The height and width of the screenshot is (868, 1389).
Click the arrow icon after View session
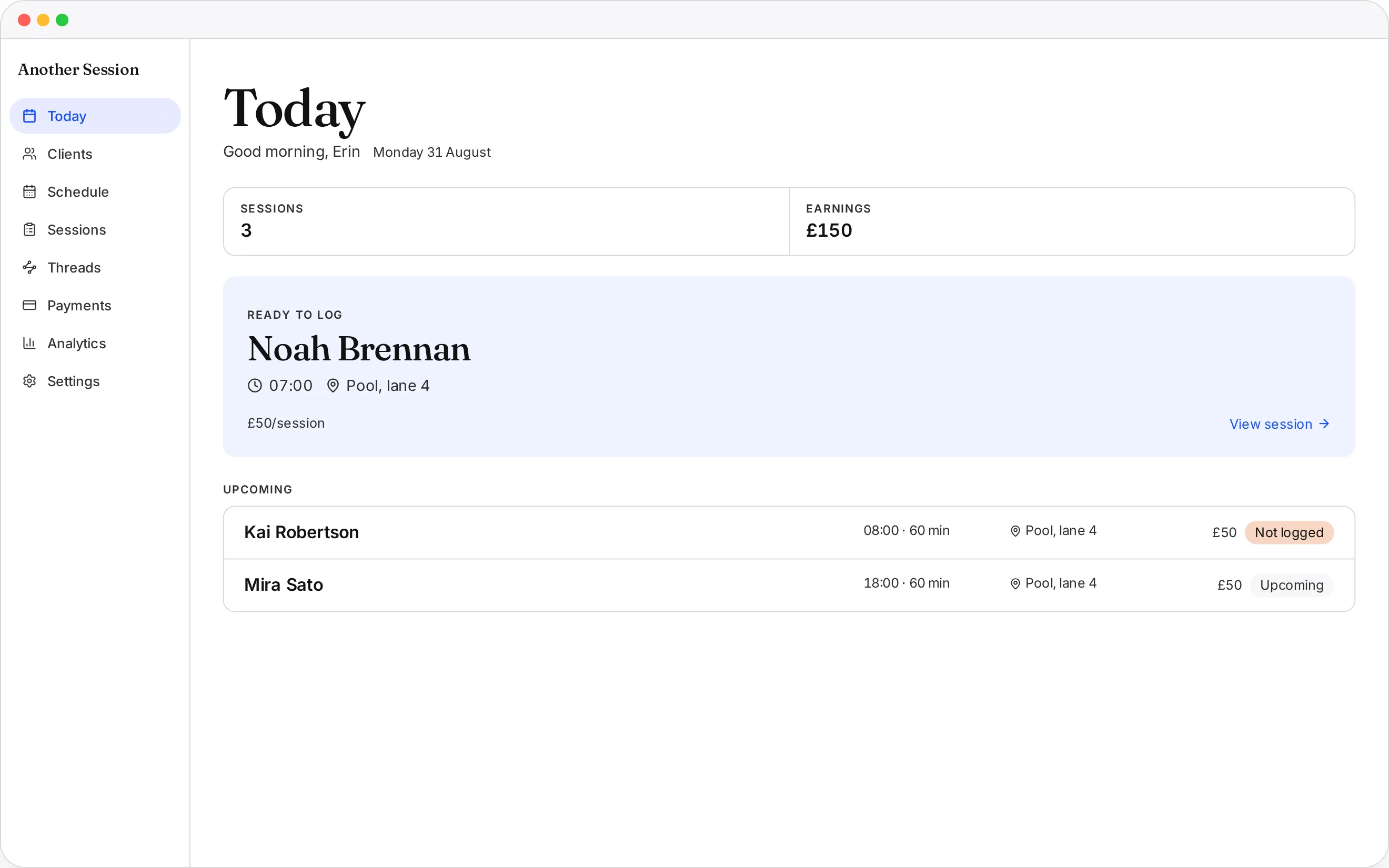point(1324,423)
